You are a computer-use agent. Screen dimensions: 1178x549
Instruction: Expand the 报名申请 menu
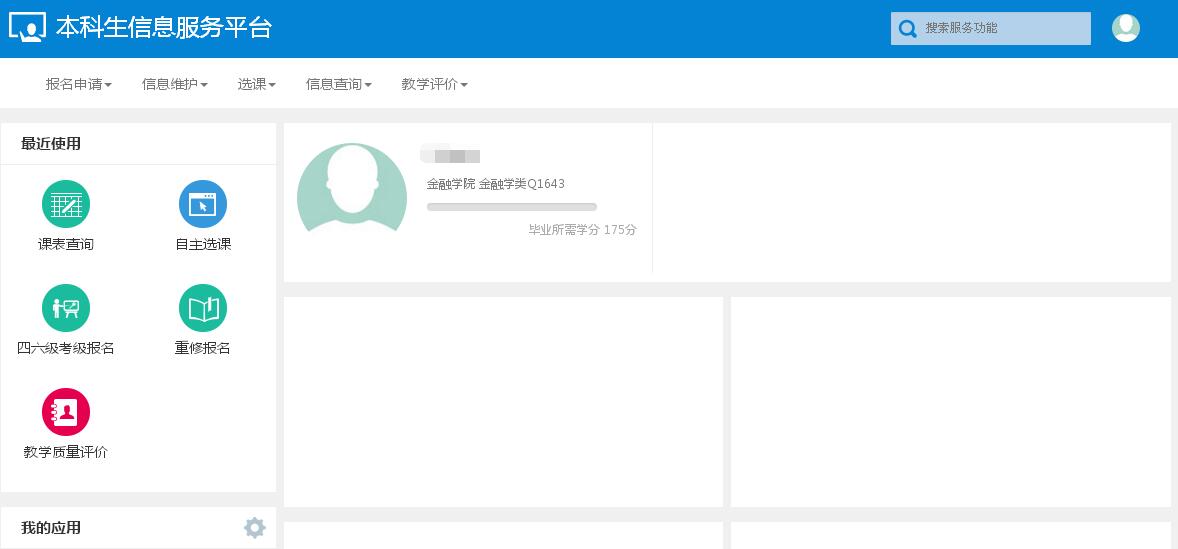[x=79, y=84]
